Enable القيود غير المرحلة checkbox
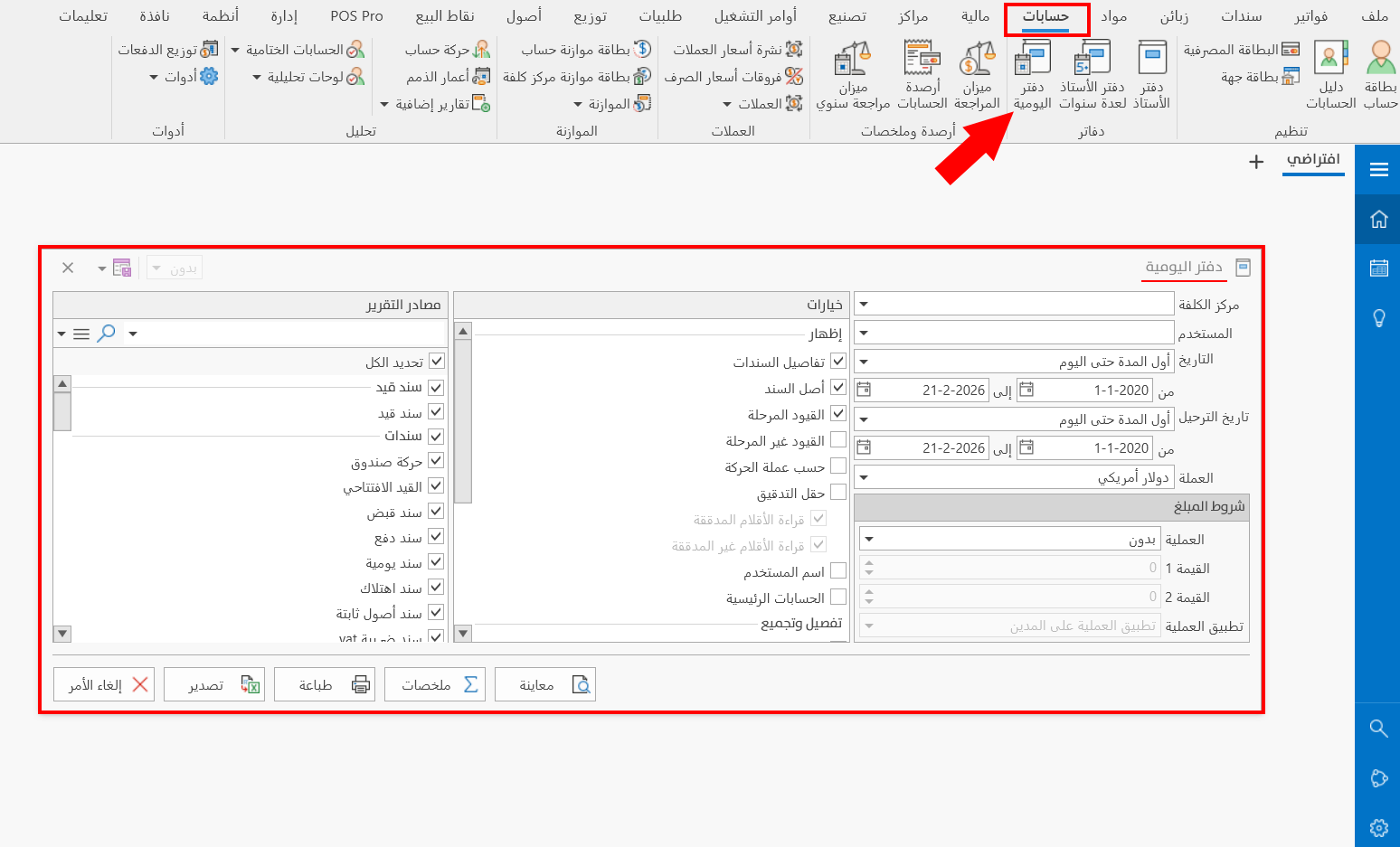This screenshot has height=847, width=1400. coord(838,440)
